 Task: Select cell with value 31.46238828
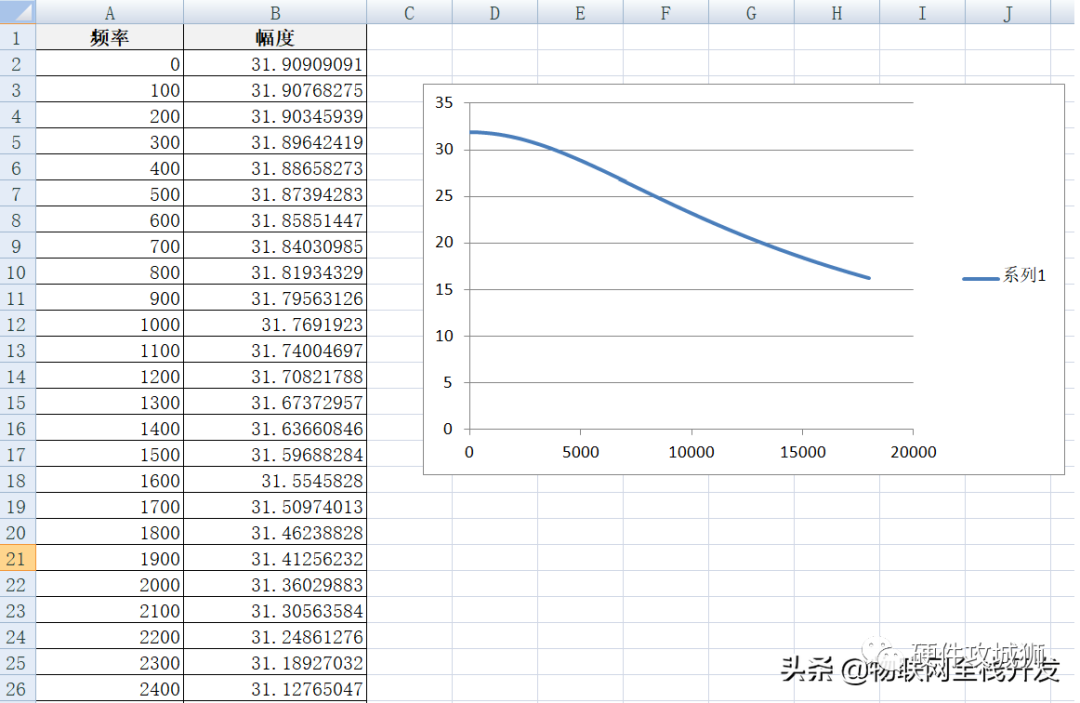tap(275, 532)
